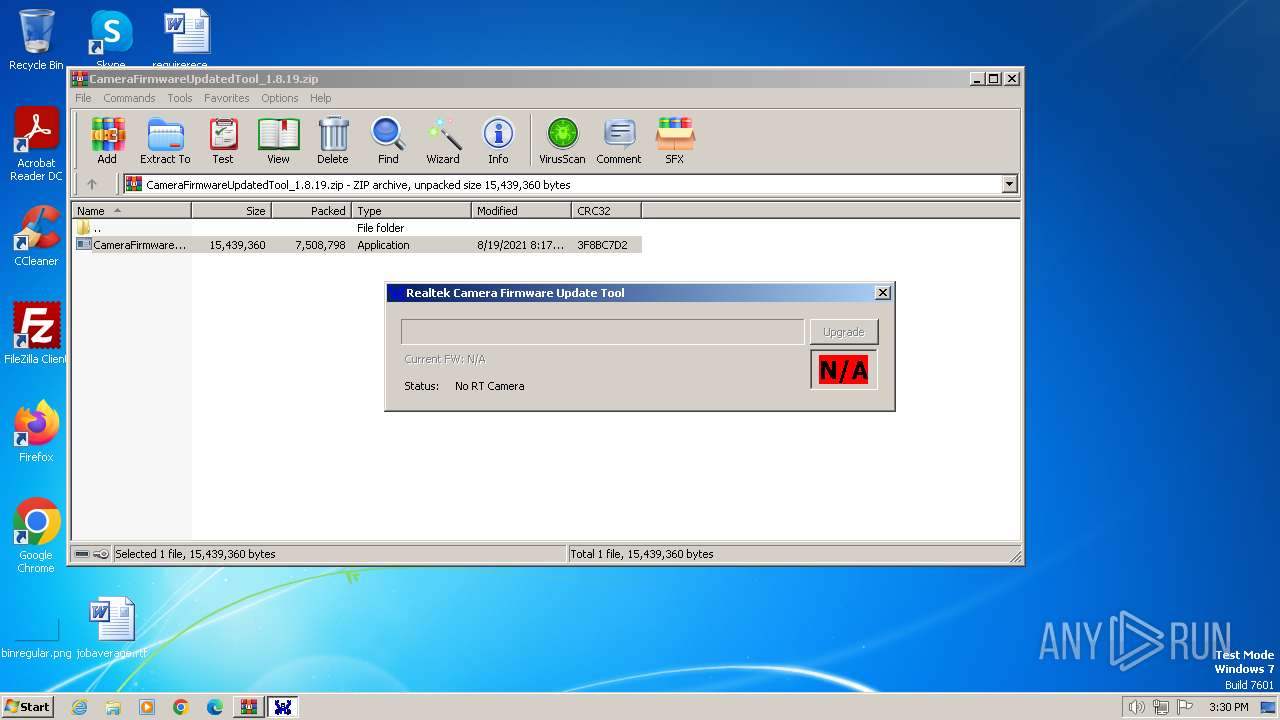Select the Firefox desktop shortcut
Image resolution: width=1280 pixels, height=720 pixels.
coord(36,431)
